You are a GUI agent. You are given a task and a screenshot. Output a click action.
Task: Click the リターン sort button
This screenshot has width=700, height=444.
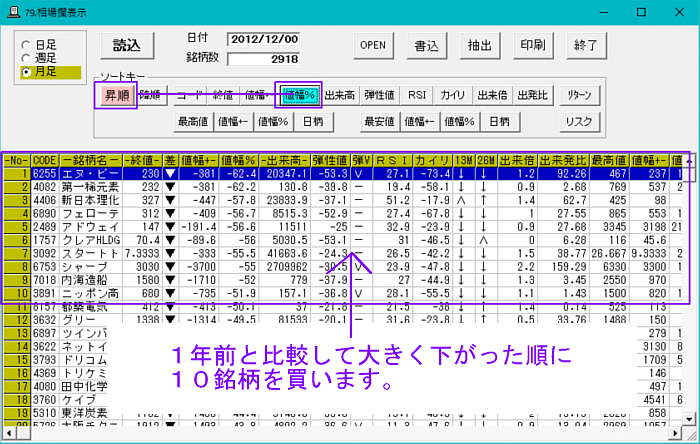[579, 95]
